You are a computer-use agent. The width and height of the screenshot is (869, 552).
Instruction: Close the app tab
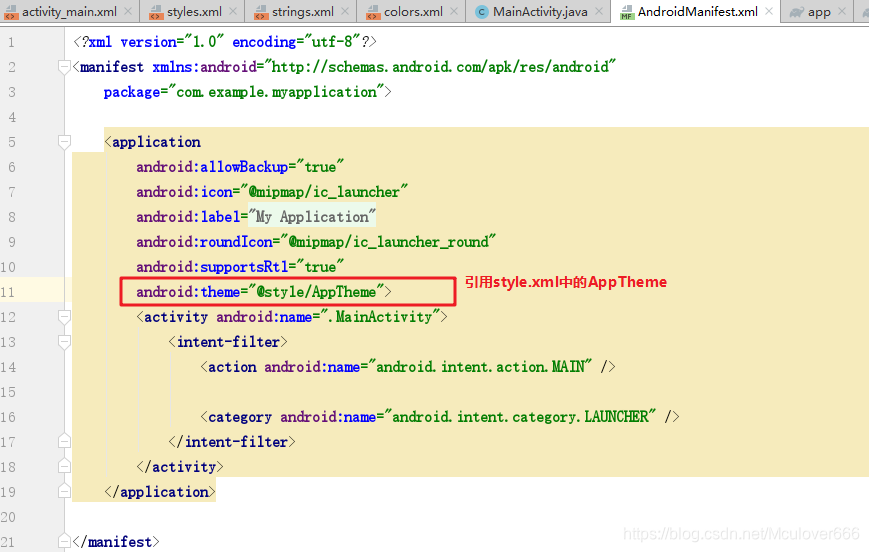(x=842, y=11)
